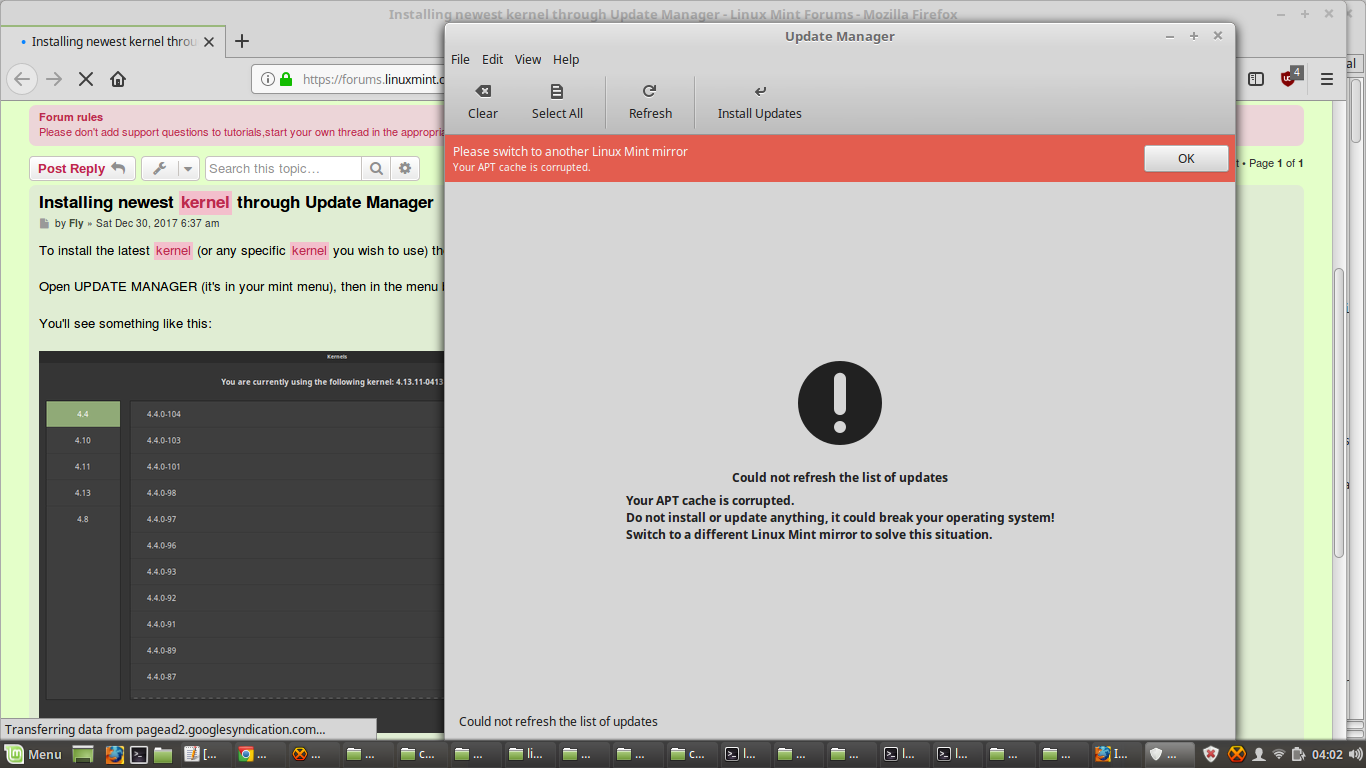Stop page loading with Firefox X button
Viewport: 1366px width, 768px height.
[x=86, y=79]
